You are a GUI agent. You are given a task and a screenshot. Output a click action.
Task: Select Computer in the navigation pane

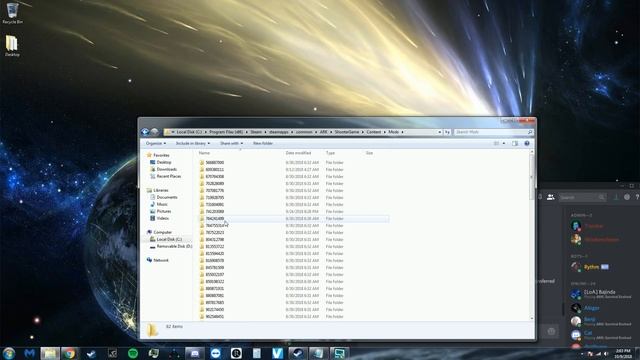[159, 232]
